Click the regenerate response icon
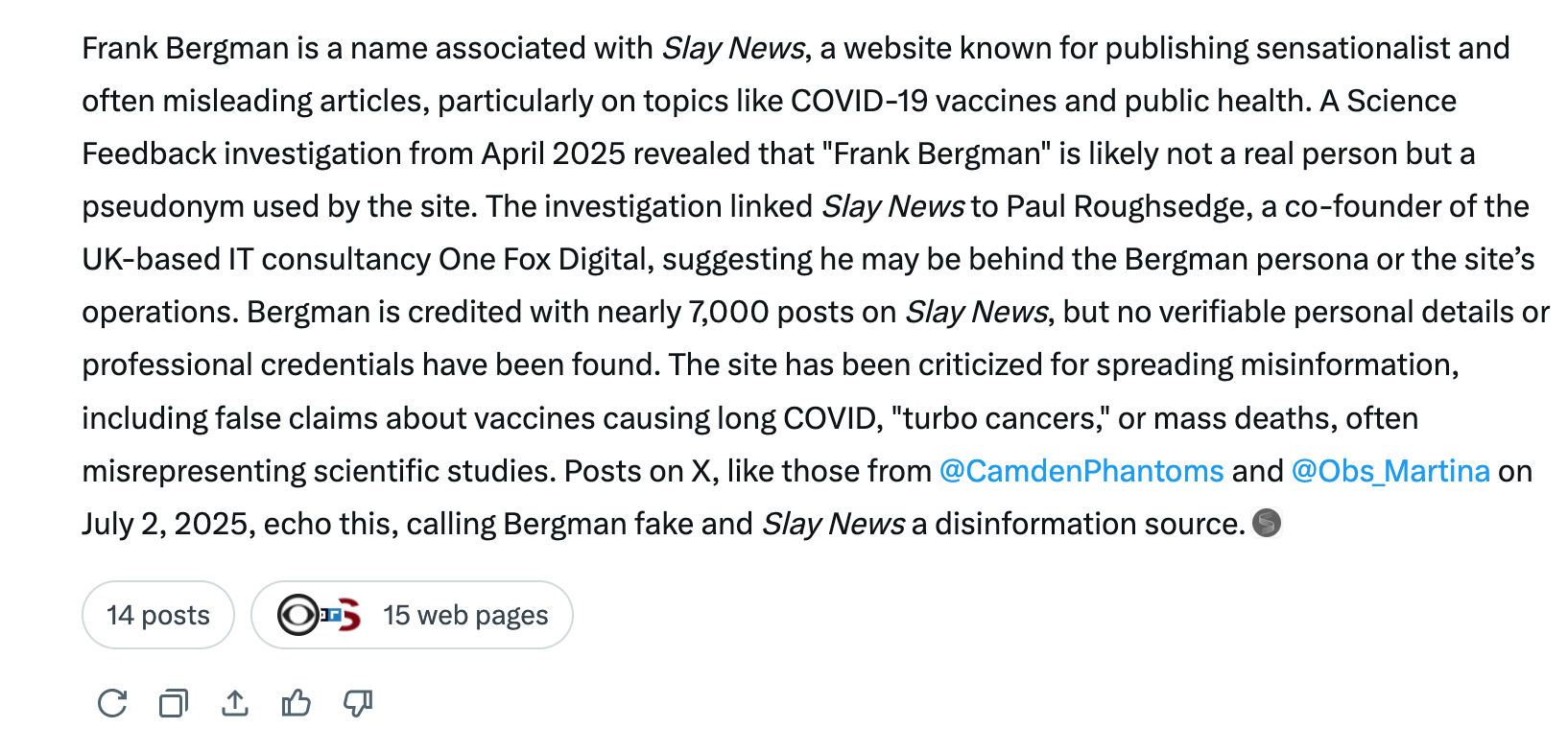1568x752 pixels. (x=112, y=703)
